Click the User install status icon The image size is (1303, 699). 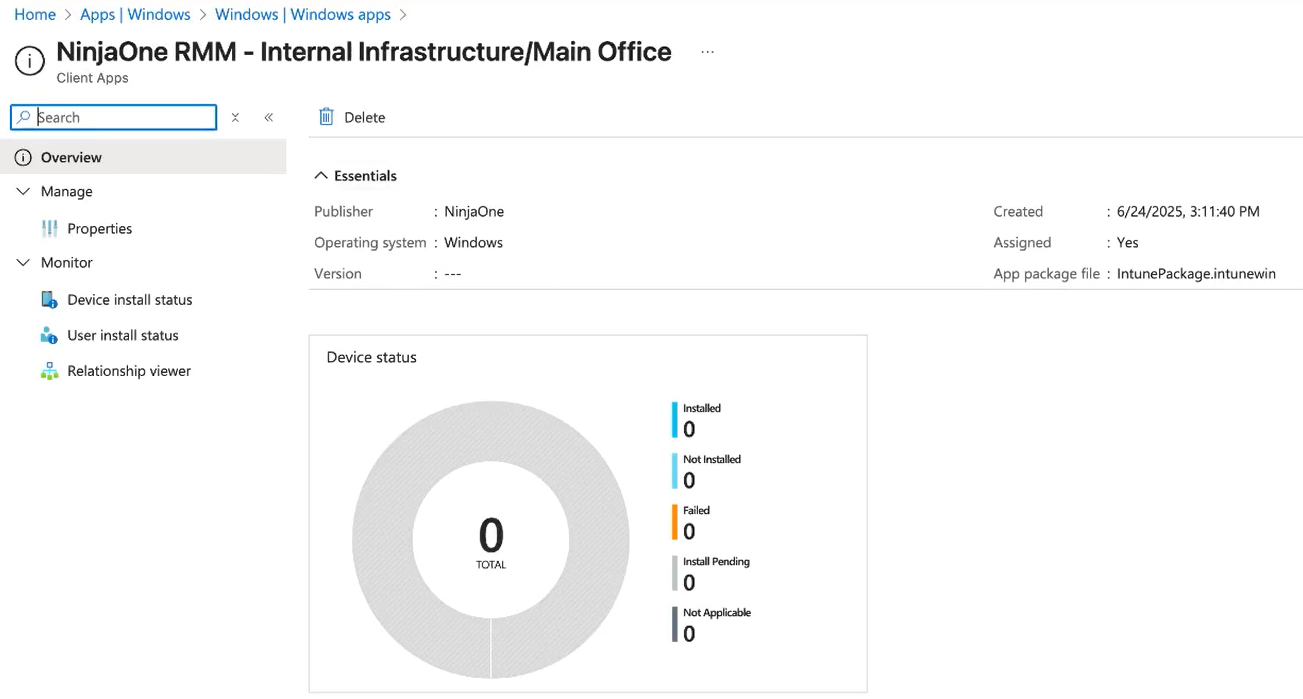click(49, 336)
